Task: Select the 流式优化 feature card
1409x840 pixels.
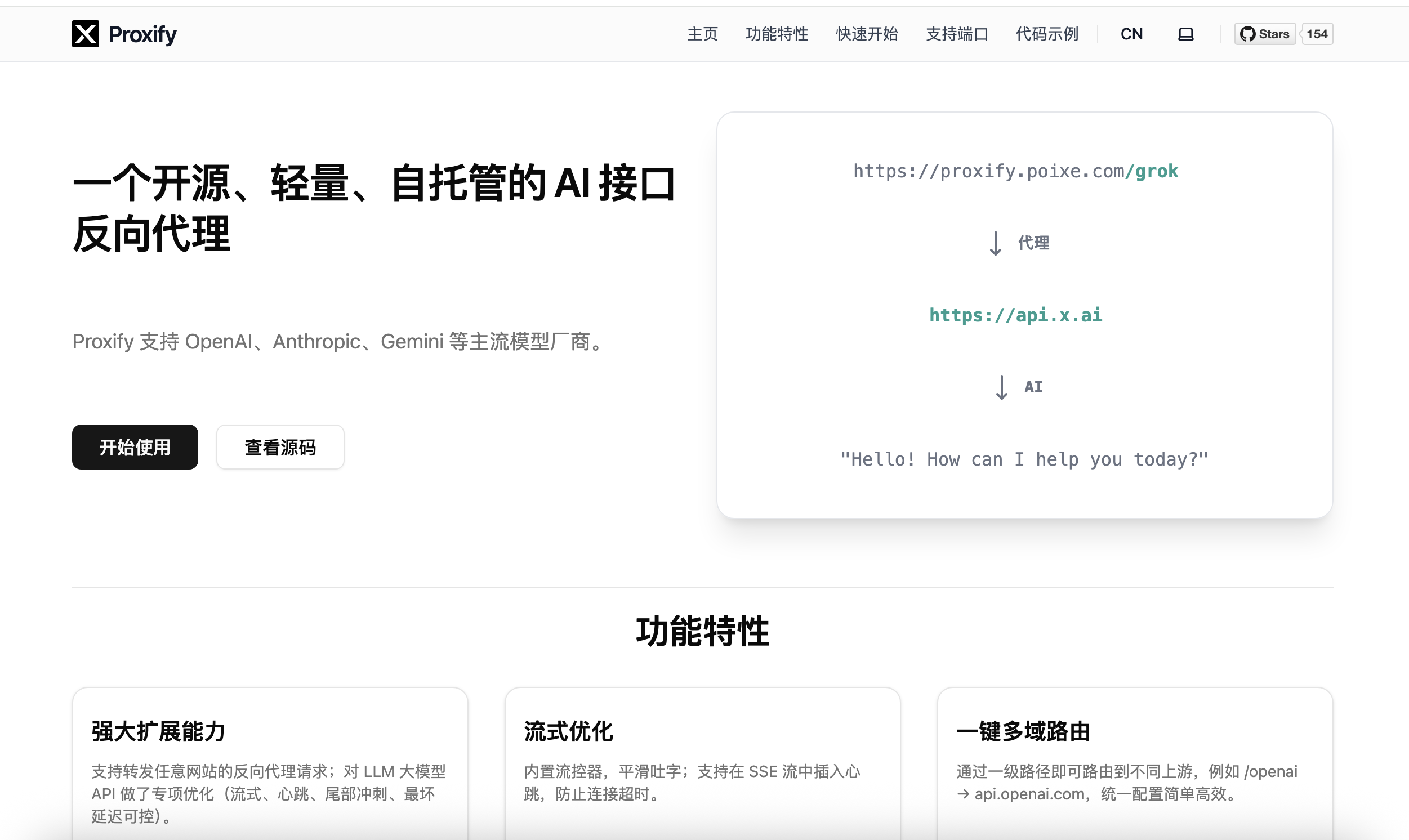Action: (702, 764)
